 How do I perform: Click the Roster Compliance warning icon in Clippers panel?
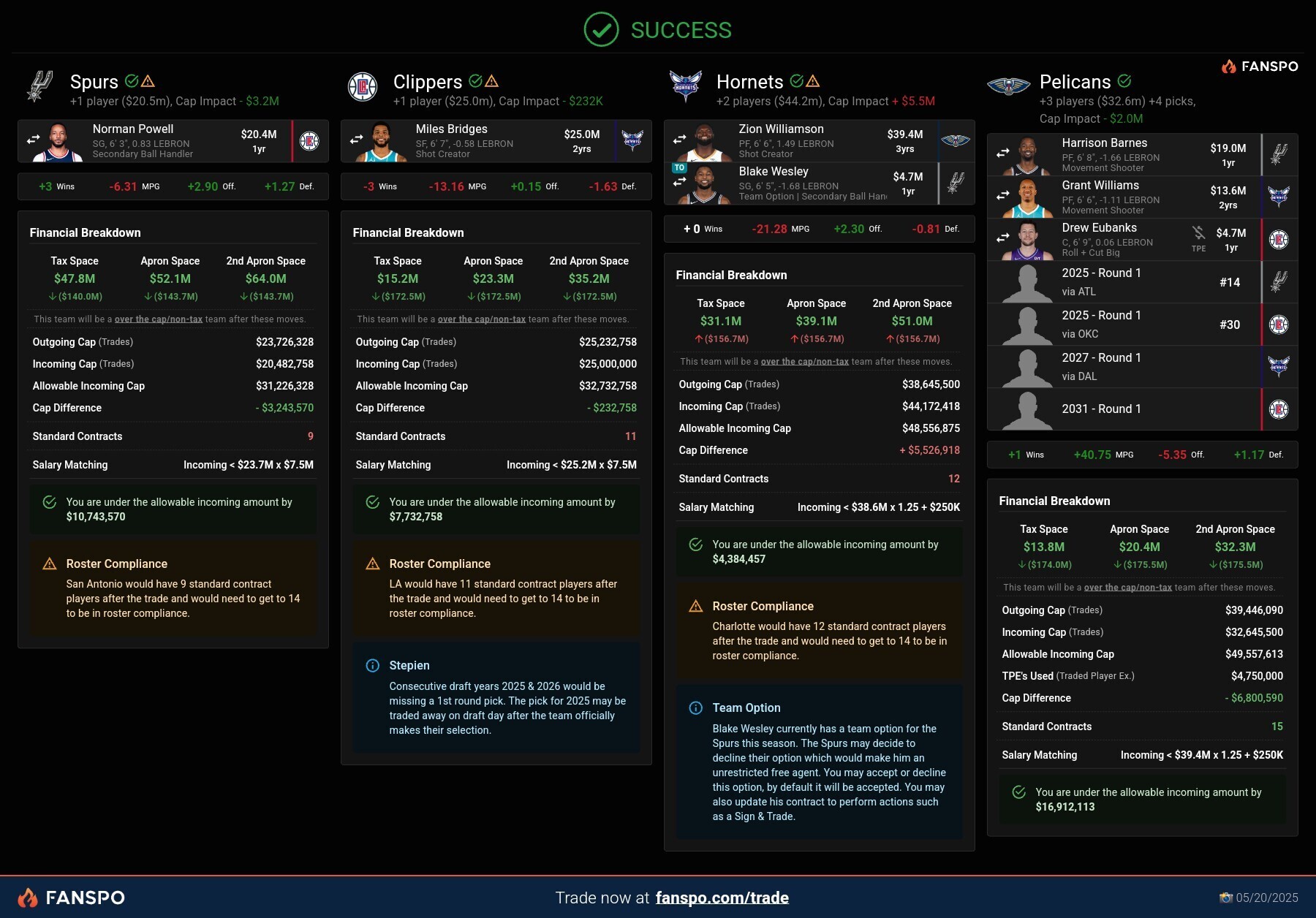(373, 564)
